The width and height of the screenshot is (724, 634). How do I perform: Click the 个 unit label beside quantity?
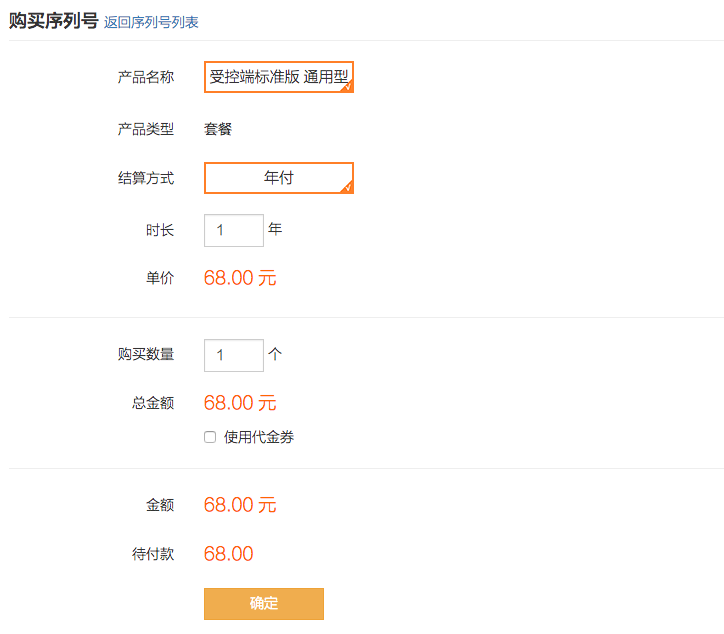pyautogui.click(x=275, y=354)
